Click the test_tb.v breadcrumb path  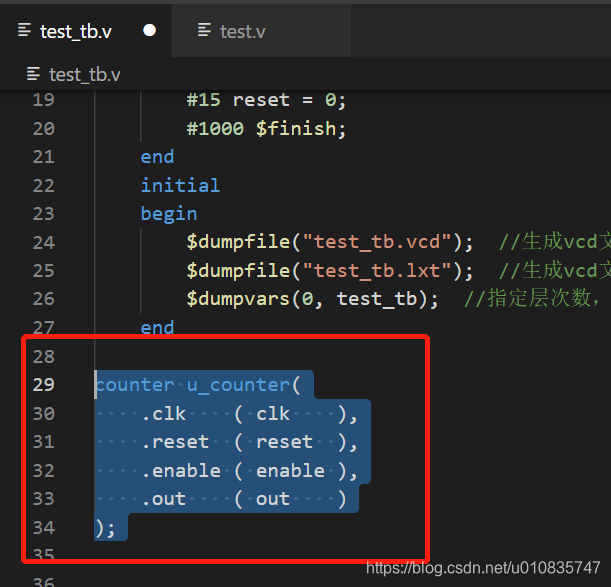pos(85,74)
